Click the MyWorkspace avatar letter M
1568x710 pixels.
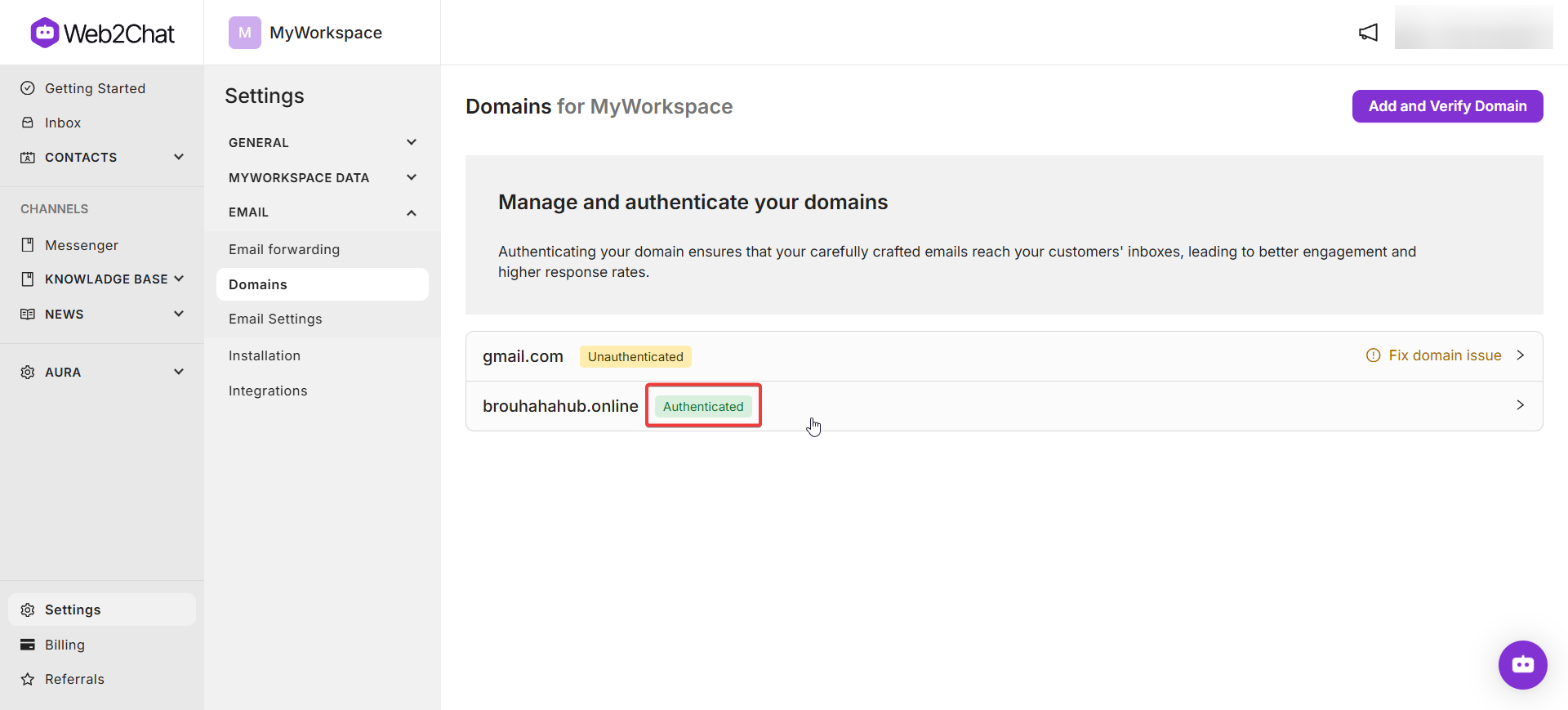(x=245, y=33)
